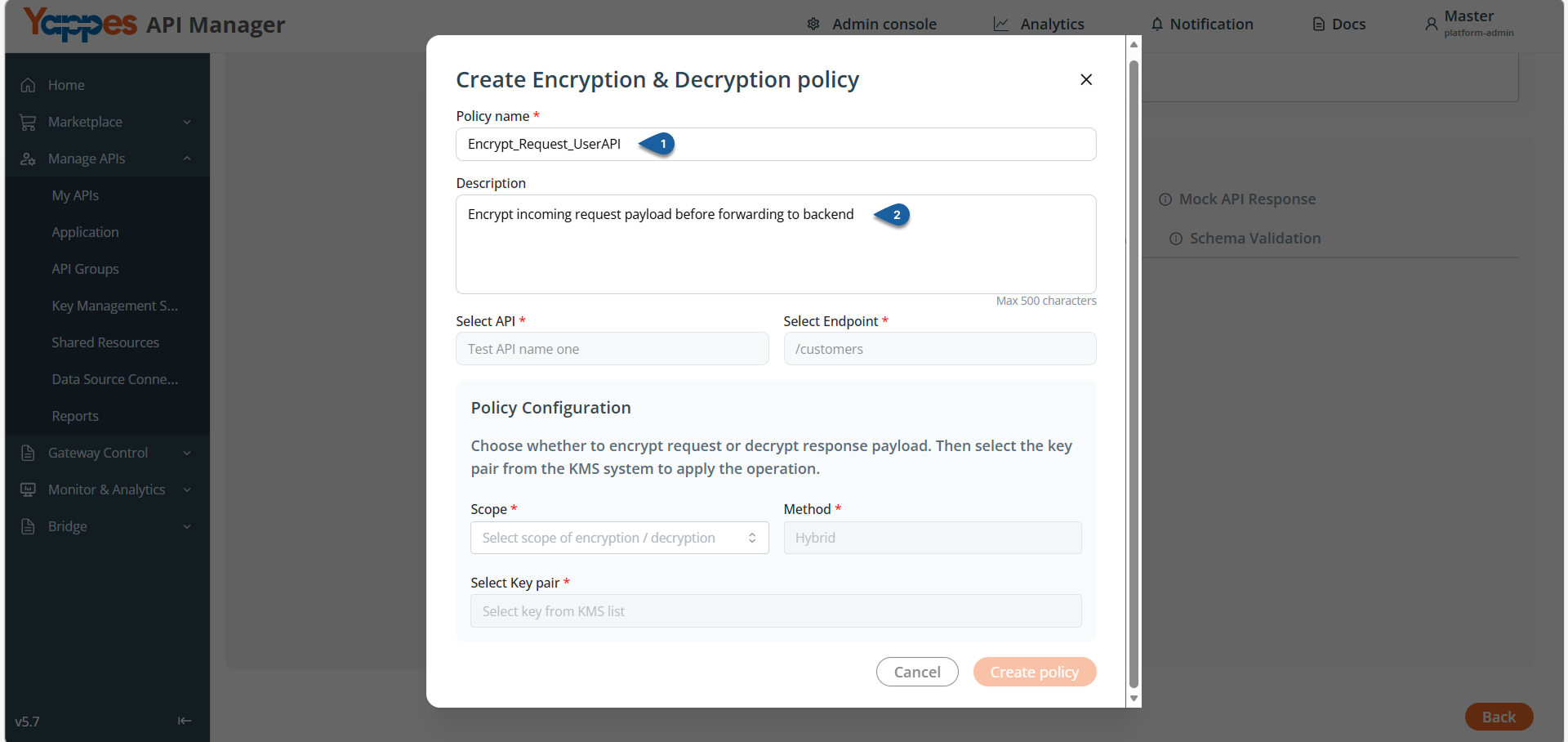The width and height of the screenshot is (1568, 742).
Task: Click the dialog scrollbar up arrow
Action: (1134, 45)
